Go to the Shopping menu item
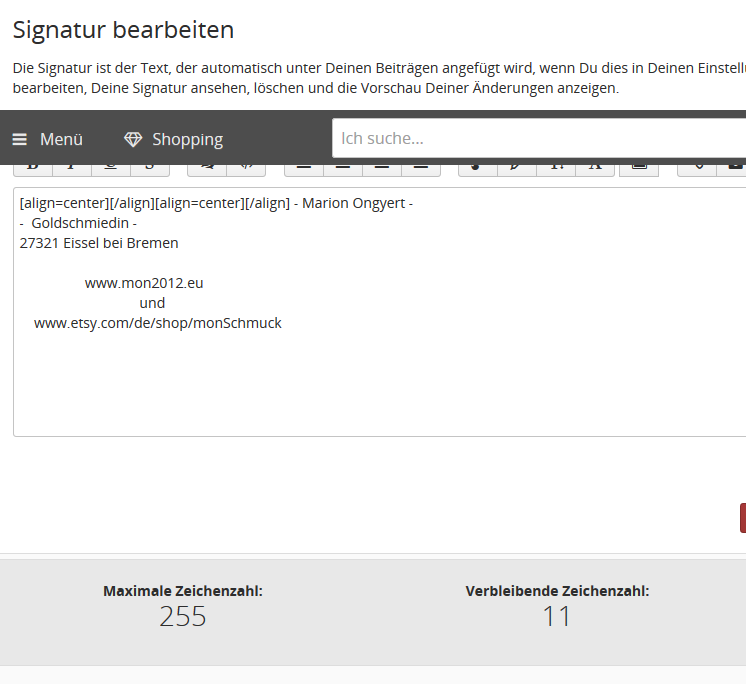 point(187,139)
